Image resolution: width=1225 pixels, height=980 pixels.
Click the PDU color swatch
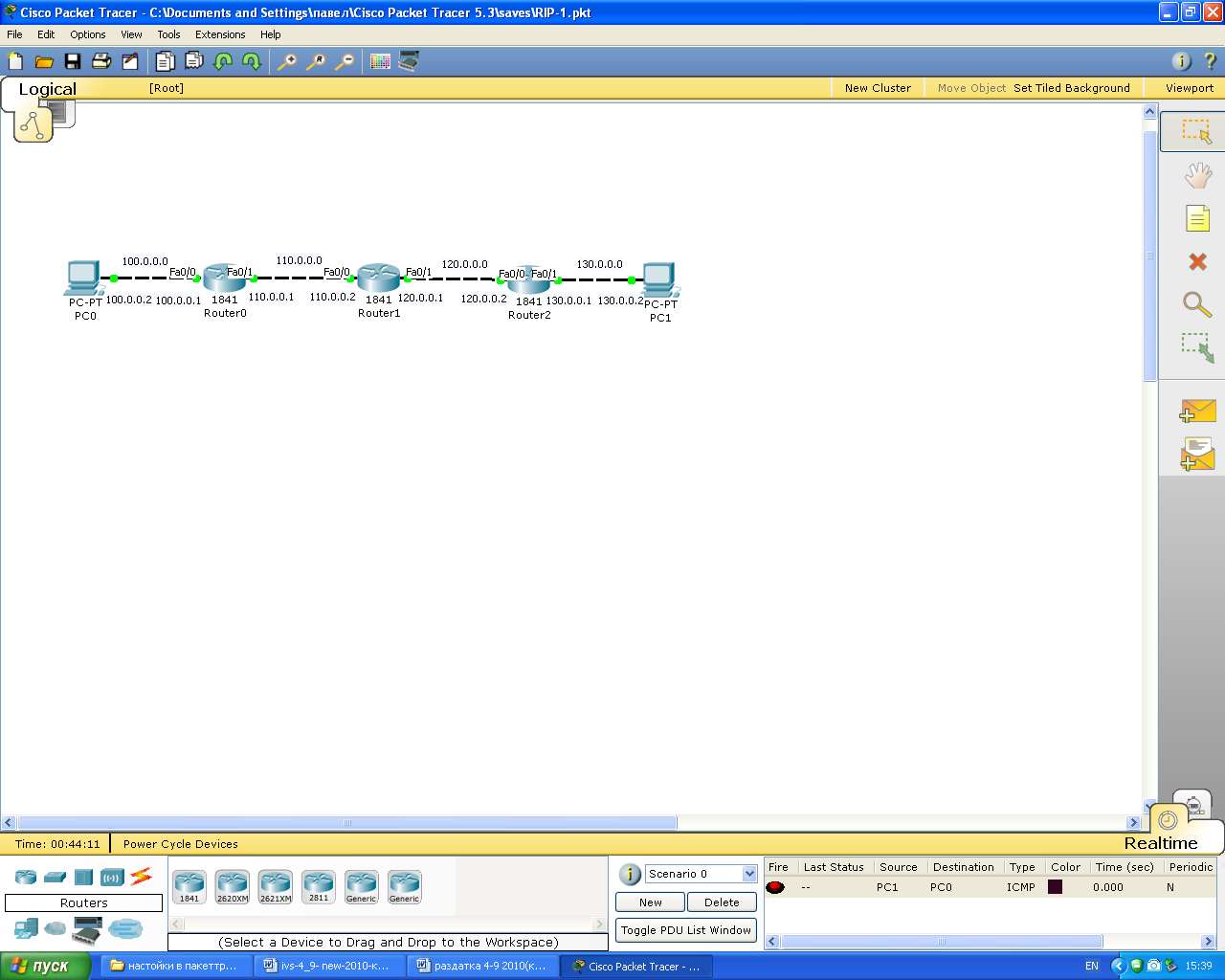coord(1055,887)
